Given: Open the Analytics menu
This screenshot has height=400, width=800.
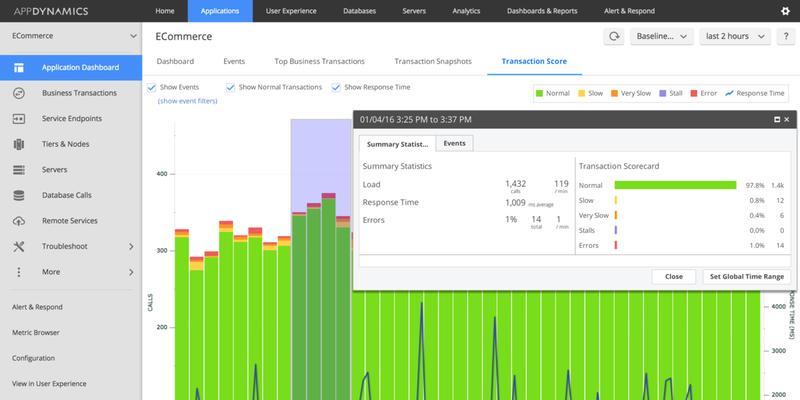Looking at the screenshot, I should click(x=466, y=11).
